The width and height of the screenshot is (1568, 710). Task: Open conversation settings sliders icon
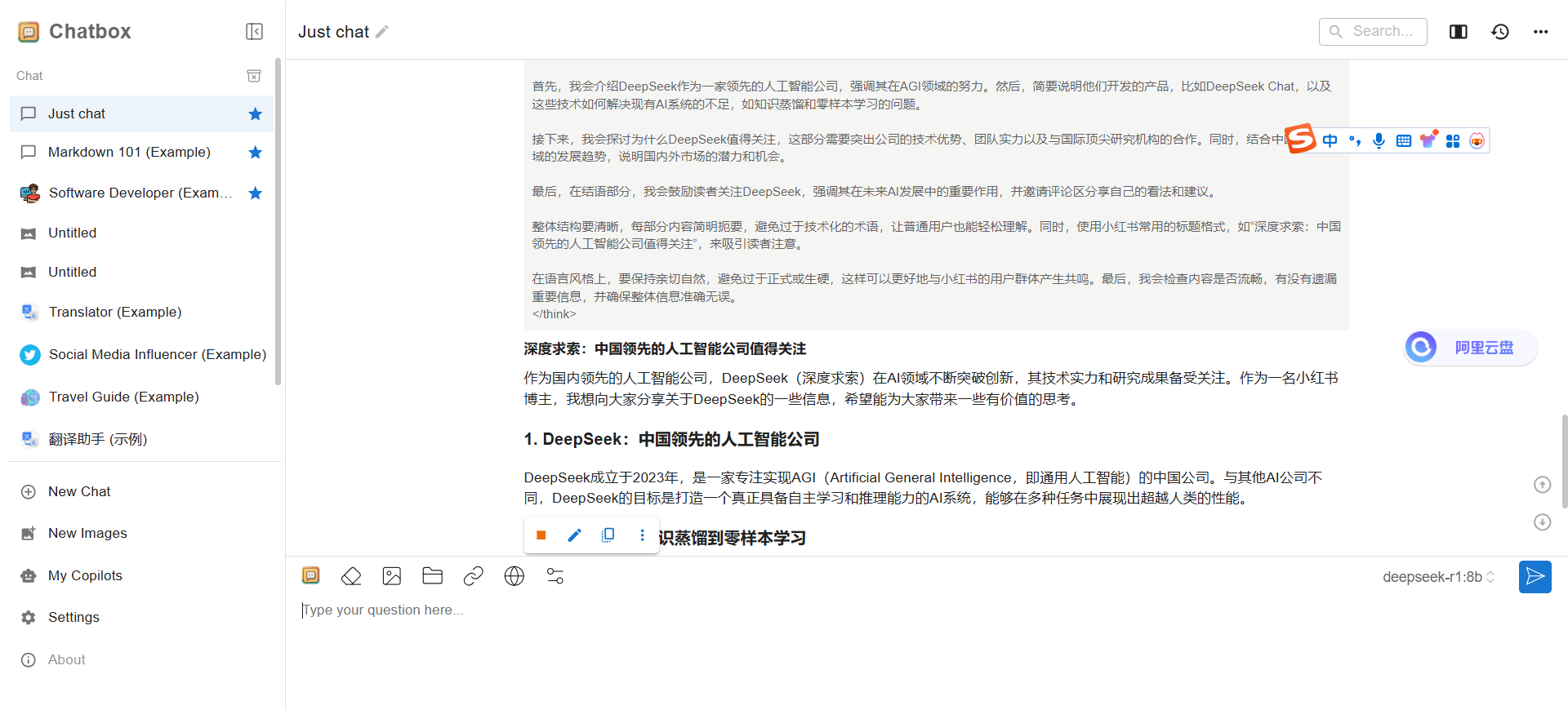[x=555, y=576]
